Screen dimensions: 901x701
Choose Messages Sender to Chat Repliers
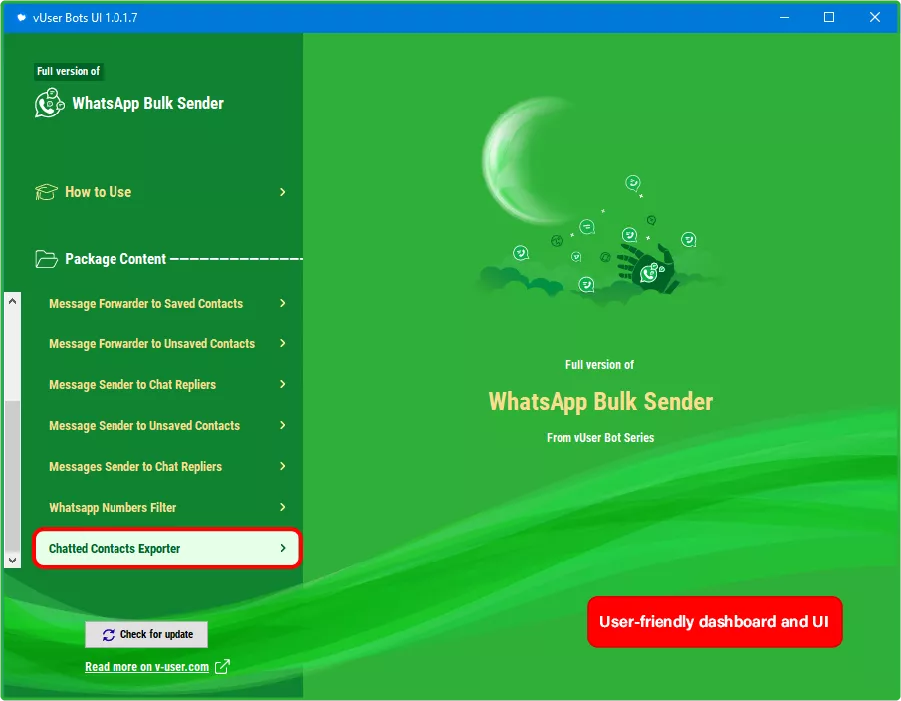point(167,467)
